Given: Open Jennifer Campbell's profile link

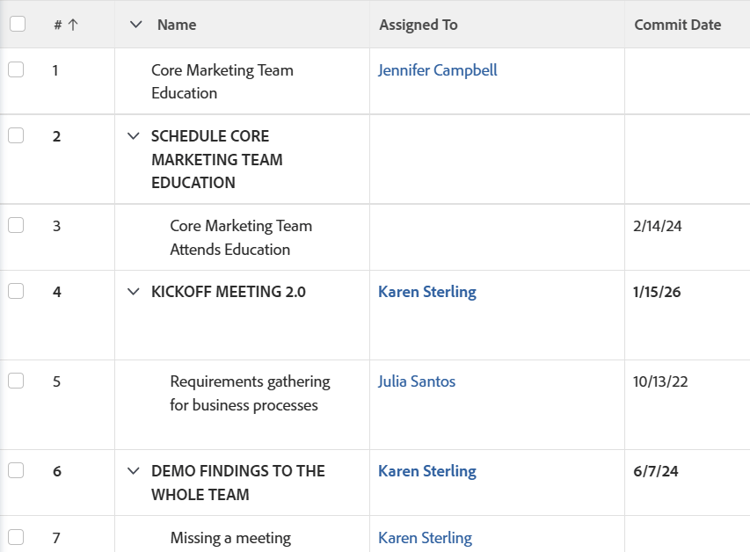Looking at the screenshot, I should (x=437, y=70).
